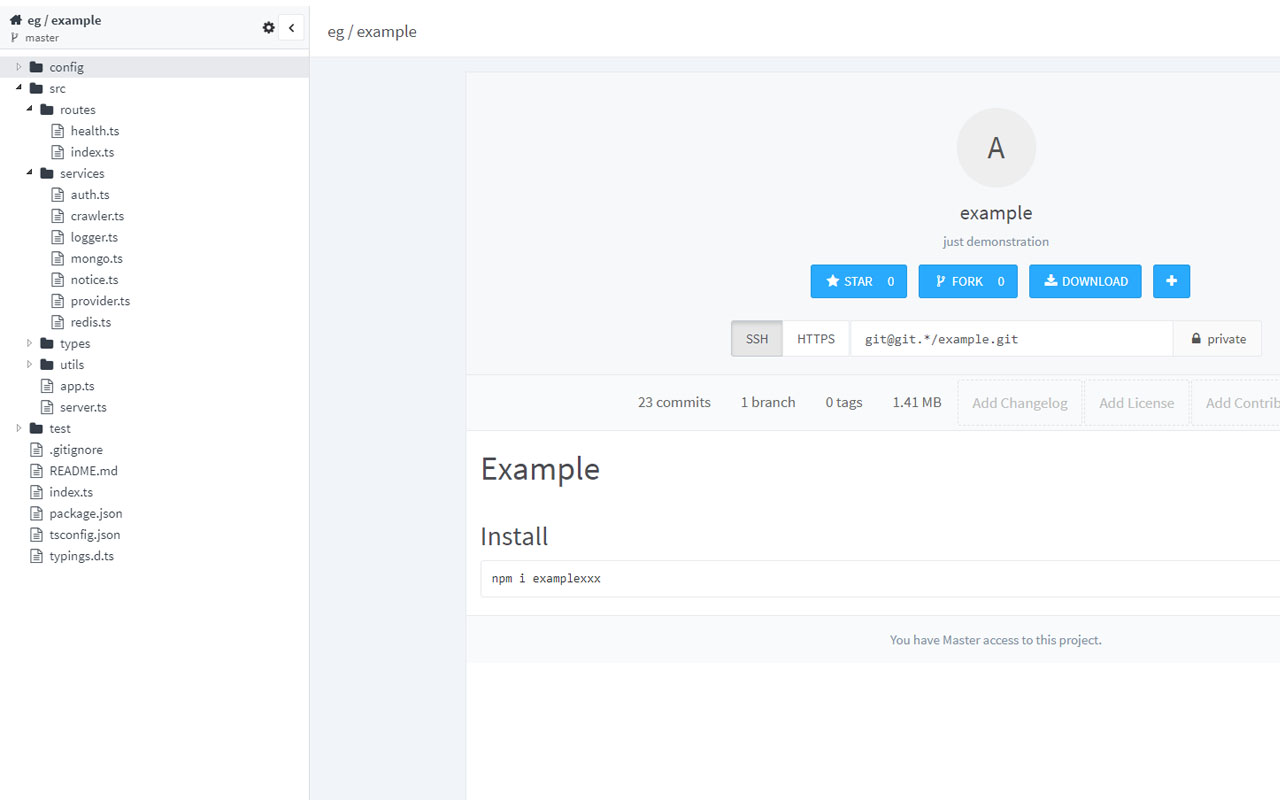Screen dimensions: 1280x800
Task: Open the 1 branch link
Action: click(x=768, y=402)
